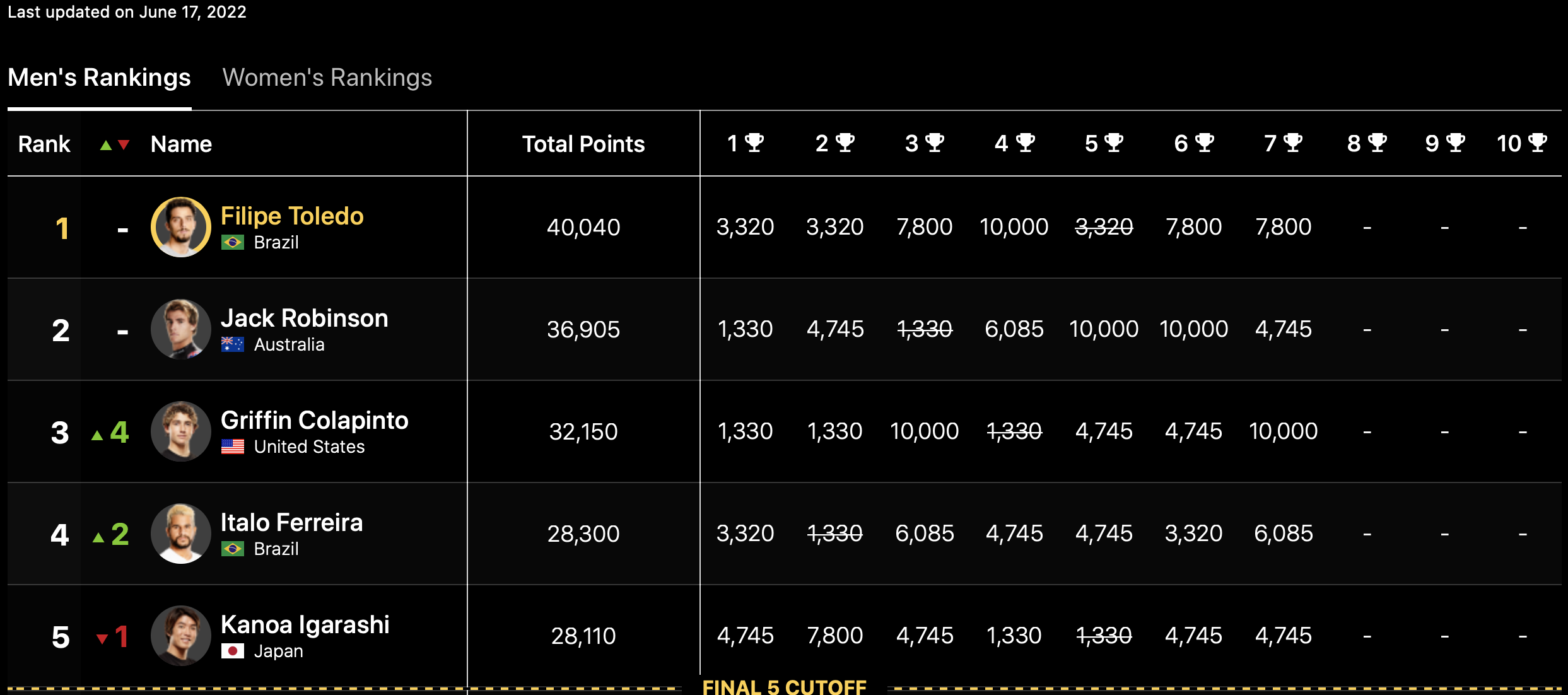Open Filipe Toledo's profile link
The width and height of the screenshot is (1568, 695).
(x=292, y=216)
